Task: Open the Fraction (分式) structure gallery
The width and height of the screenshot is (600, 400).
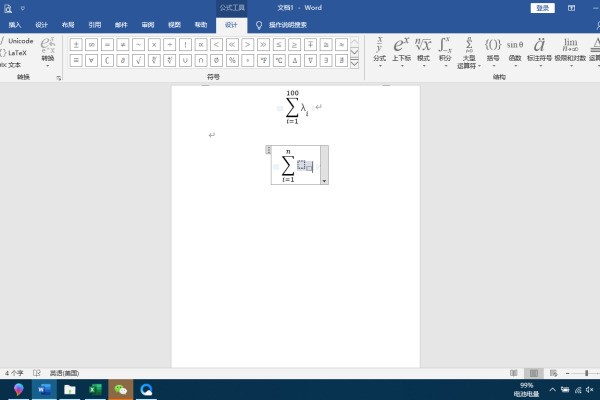Action: pos(379,49)
